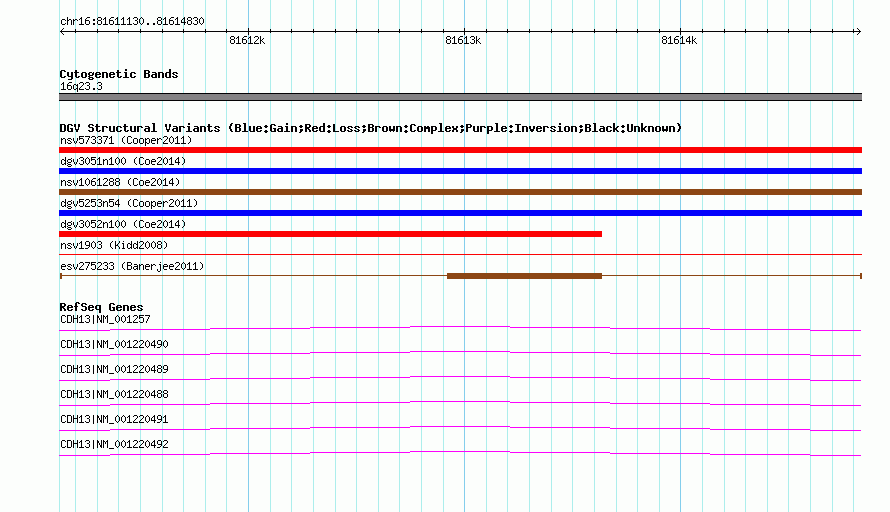Open variant label nsv573371 (Cooper2011)
This screenshot has height=512, width=890.
click(126, 140)
